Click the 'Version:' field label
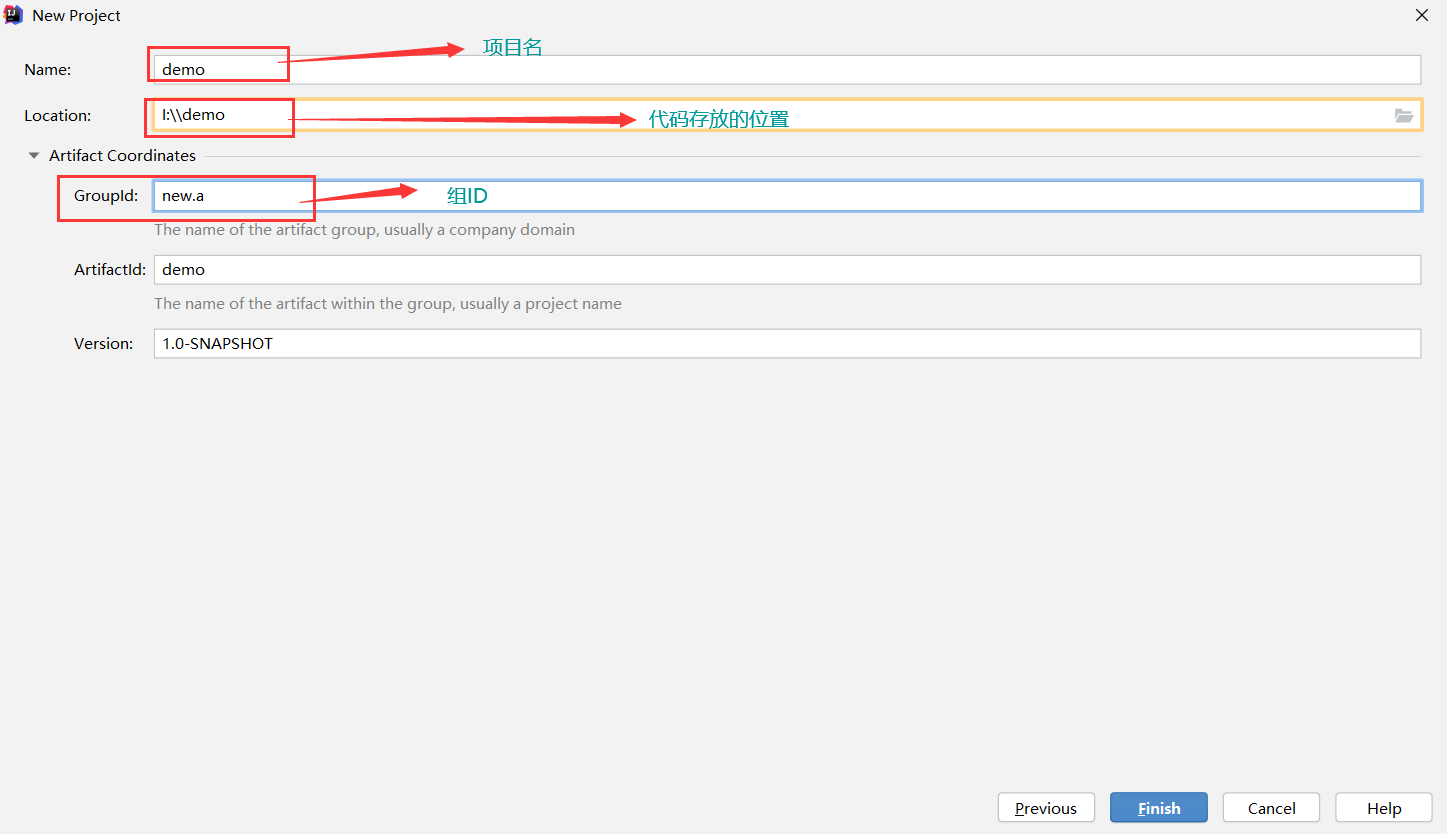The image size is (1447, 834). (103, 344)
